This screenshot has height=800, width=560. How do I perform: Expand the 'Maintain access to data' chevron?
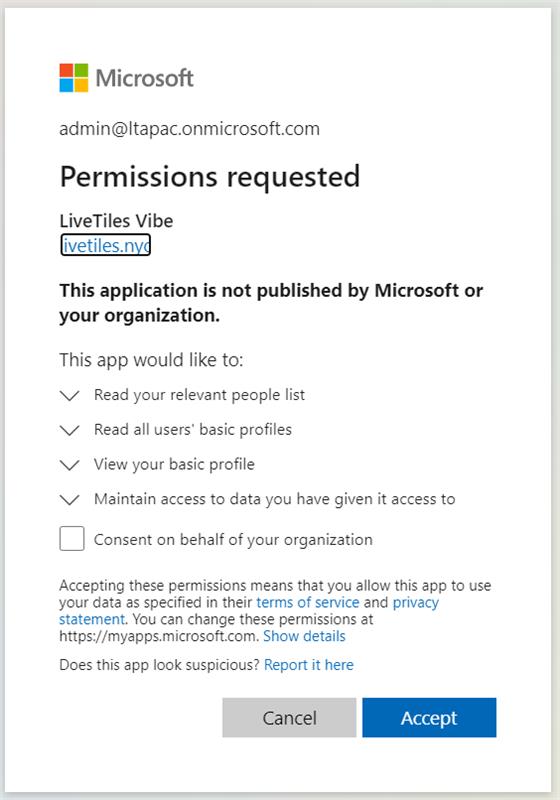coord(69,499)
